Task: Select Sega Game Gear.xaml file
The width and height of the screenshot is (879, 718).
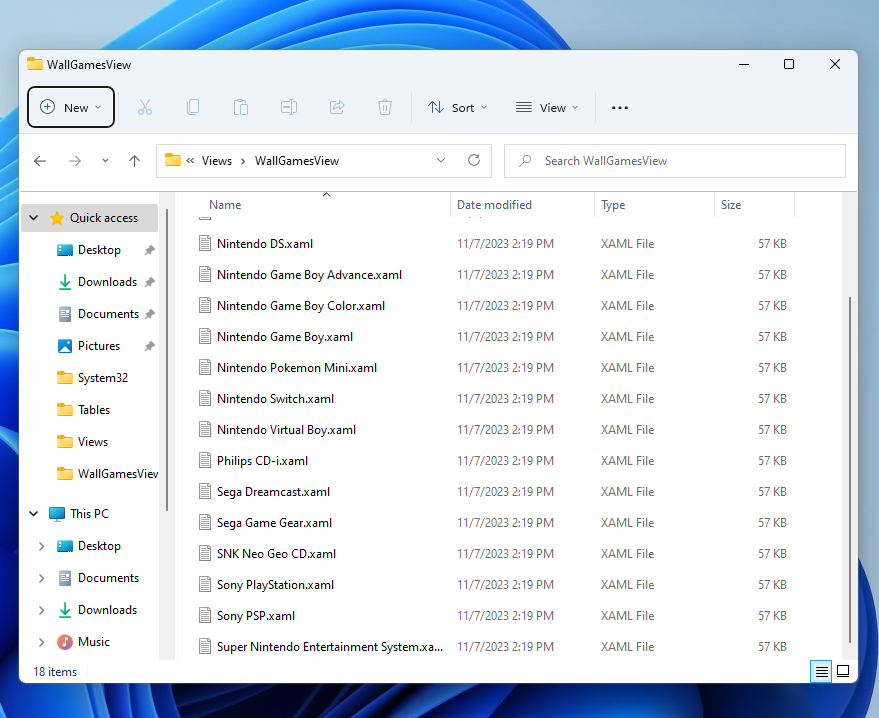Action: click(x=274, y=523)
